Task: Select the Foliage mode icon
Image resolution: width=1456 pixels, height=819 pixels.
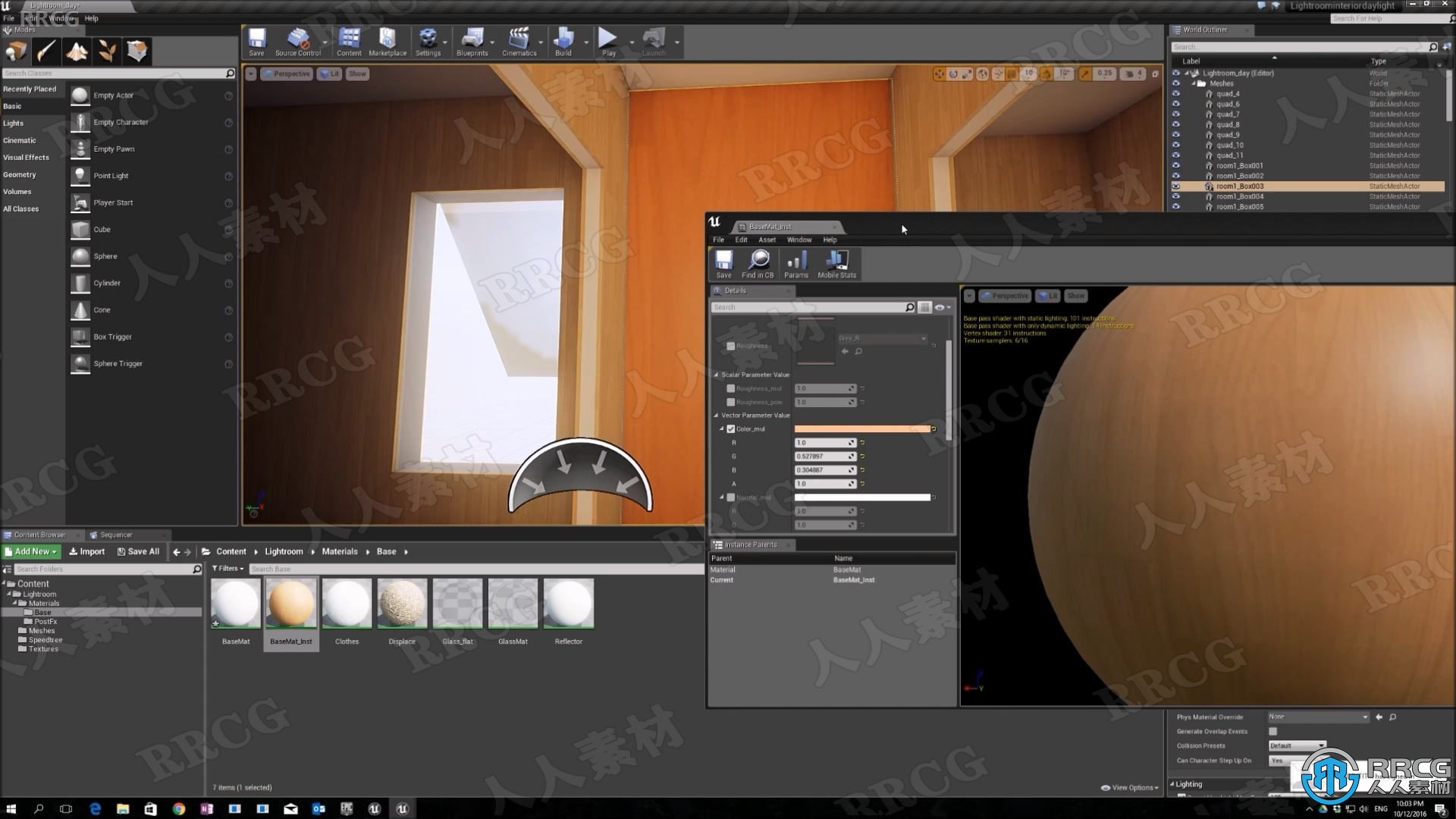Action: 107,51
